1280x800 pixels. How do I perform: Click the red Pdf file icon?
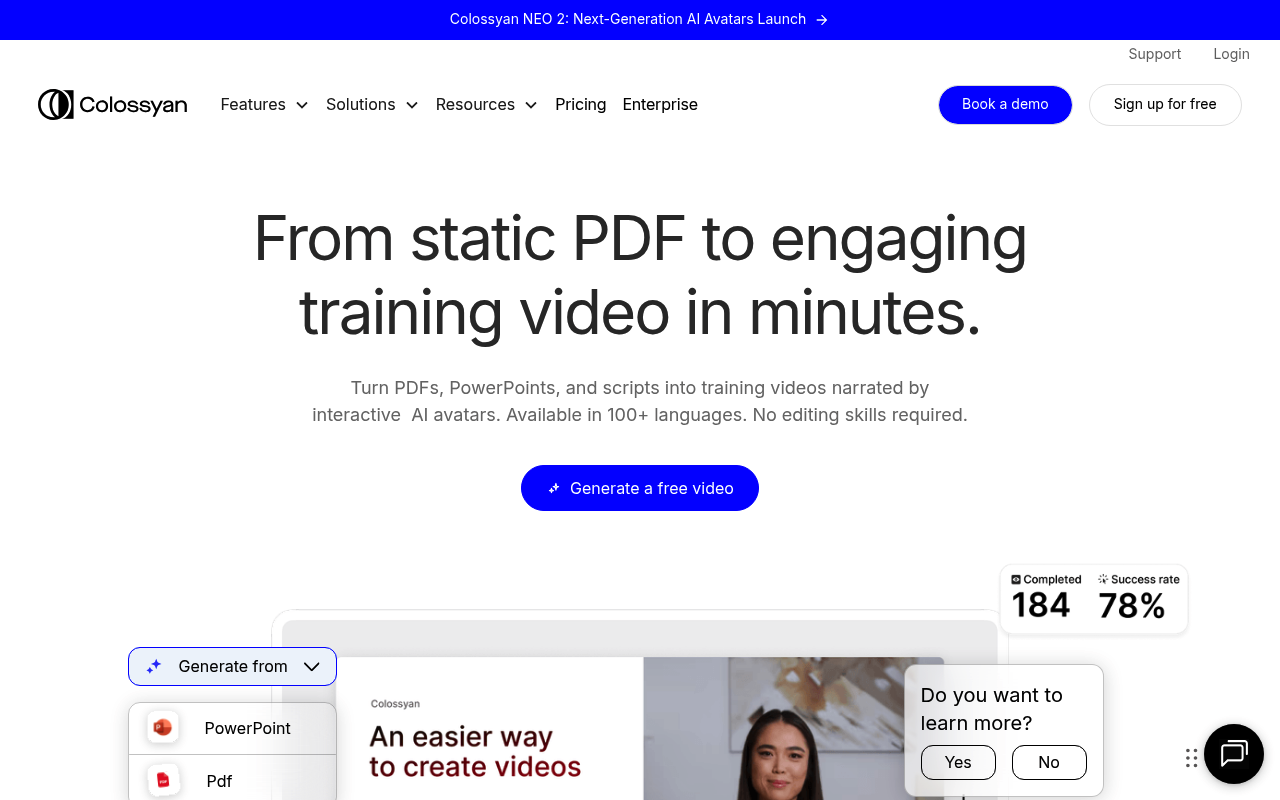tap(163, 780)
